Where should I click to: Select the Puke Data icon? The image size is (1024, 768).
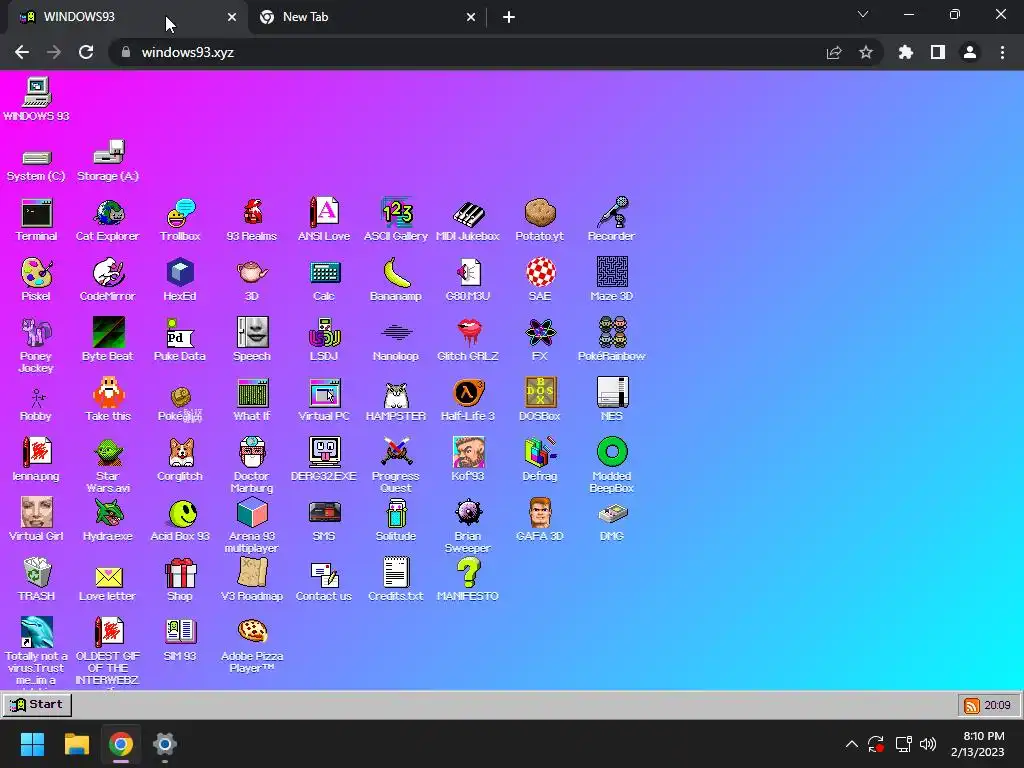pos(180,340)
